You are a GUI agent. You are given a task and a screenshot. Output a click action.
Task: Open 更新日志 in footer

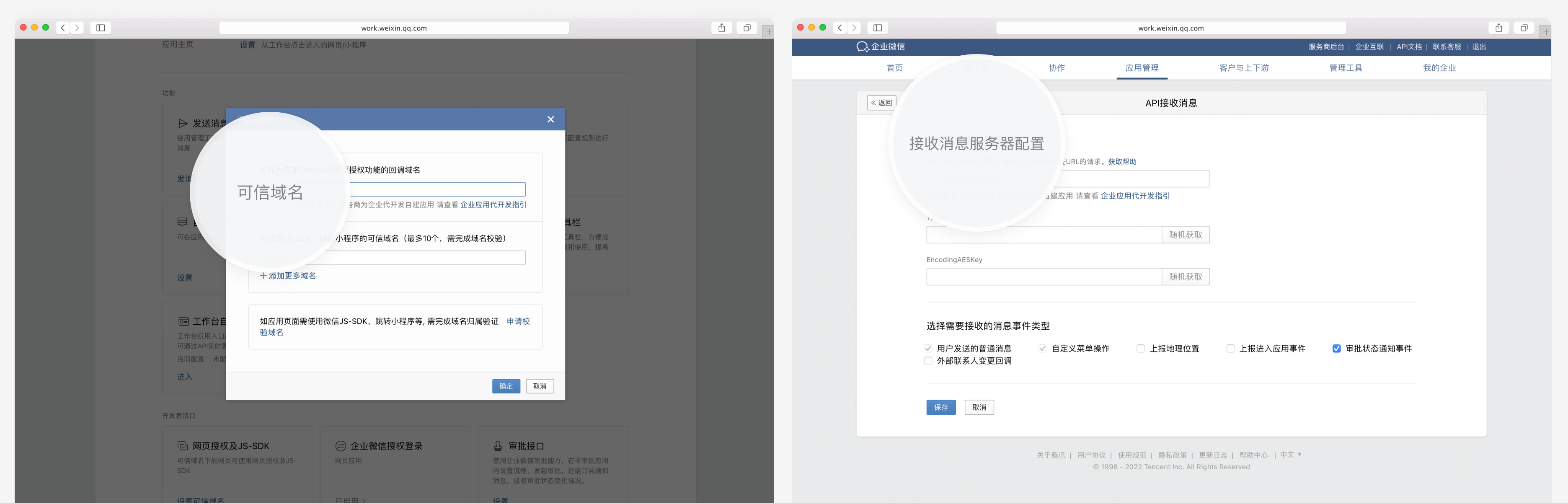1213,455
